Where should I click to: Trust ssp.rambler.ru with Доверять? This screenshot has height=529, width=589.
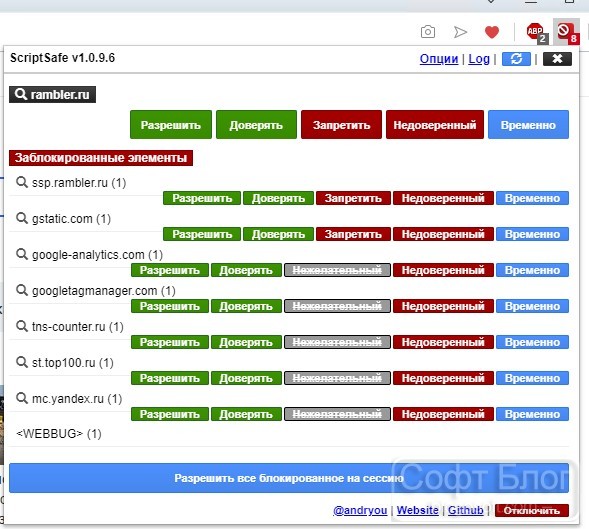[278, 198]
